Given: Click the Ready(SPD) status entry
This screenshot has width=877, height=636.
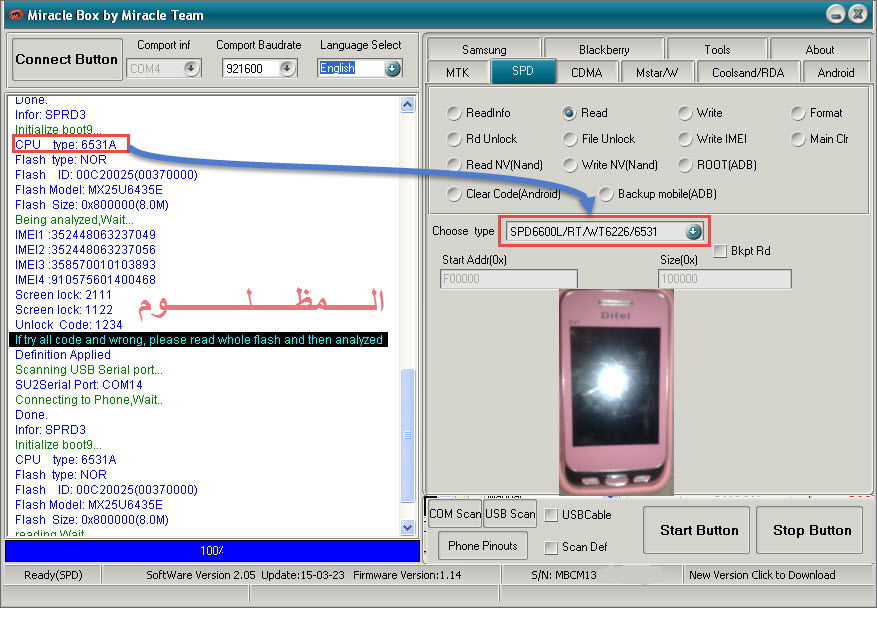Looking at the screenshot, I should coord(53,574).
